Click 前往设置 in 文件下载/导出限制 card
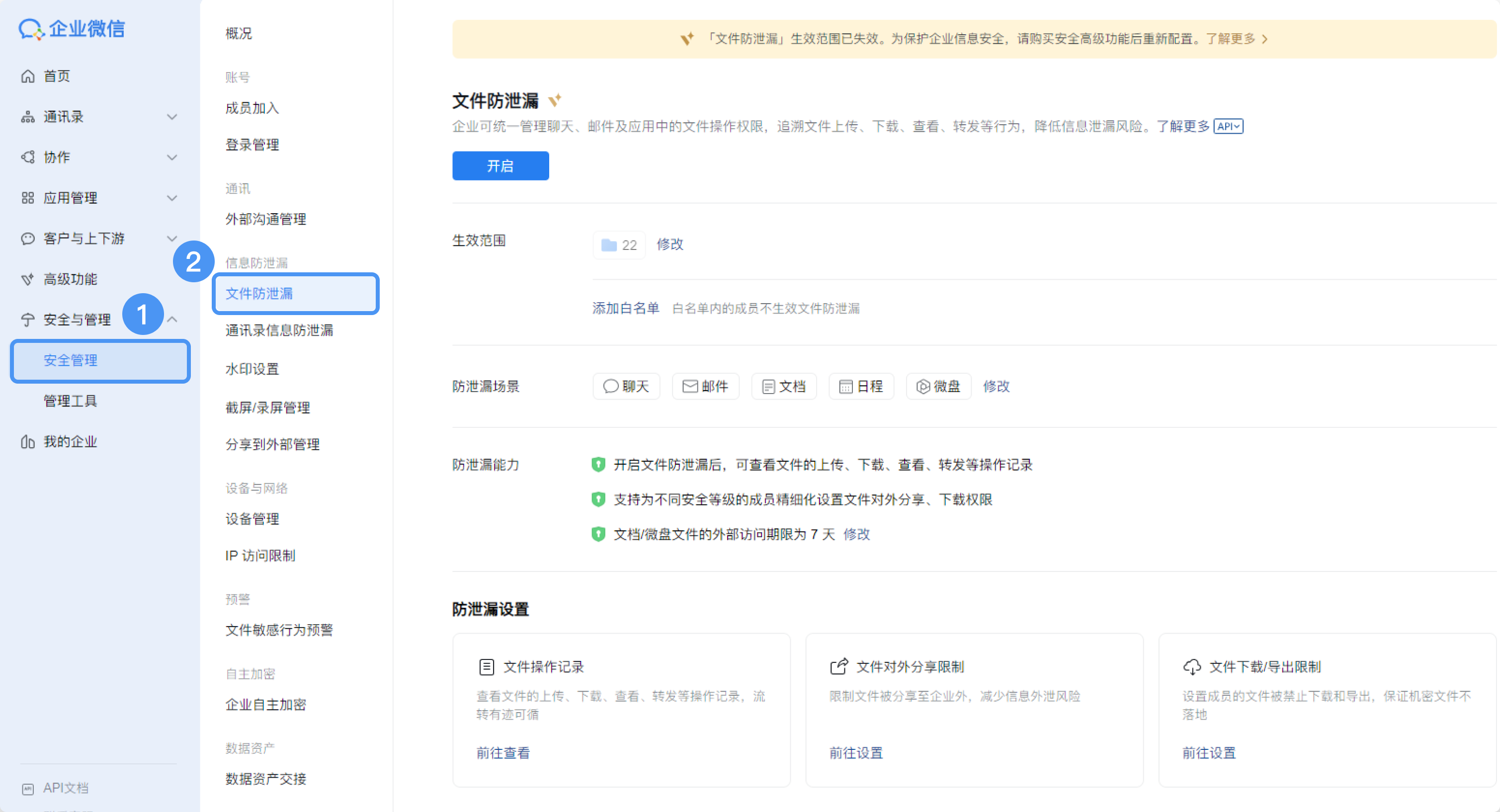This screenshot has width=1500, height=812. click(x=1209, y=753)
